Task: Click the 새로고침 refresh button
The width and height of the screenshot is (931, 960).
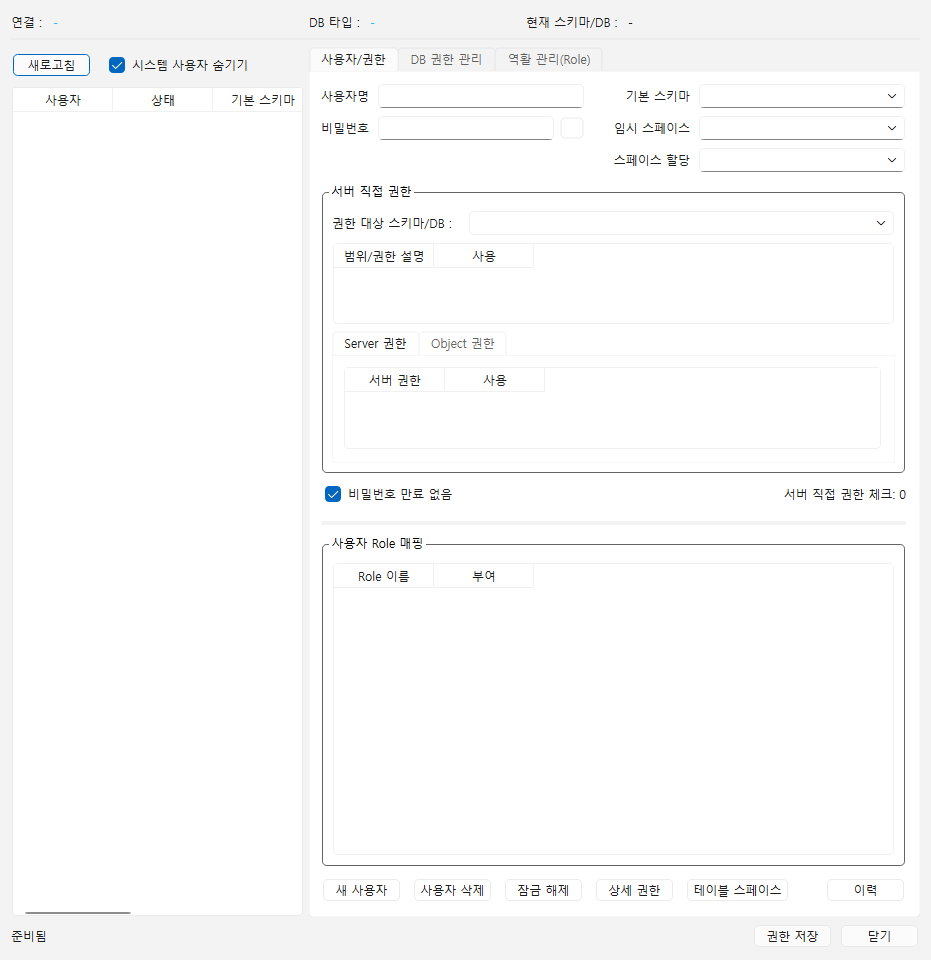Action: 51,65
